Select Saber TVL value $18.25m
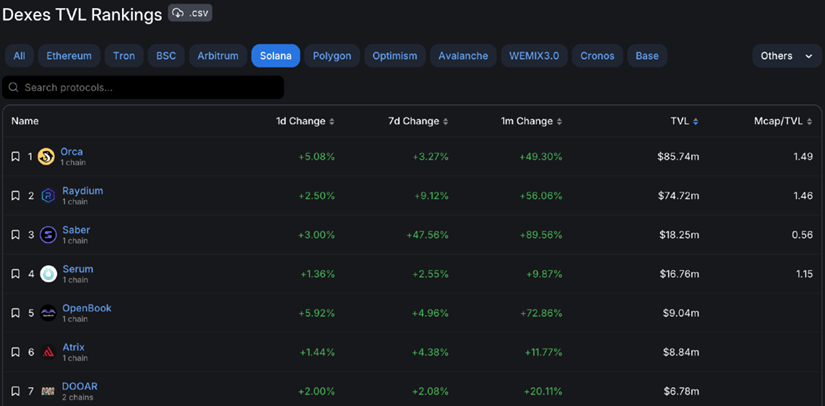Screen dimensions: 825x406 pyautogui.click(x=679, y=235)
